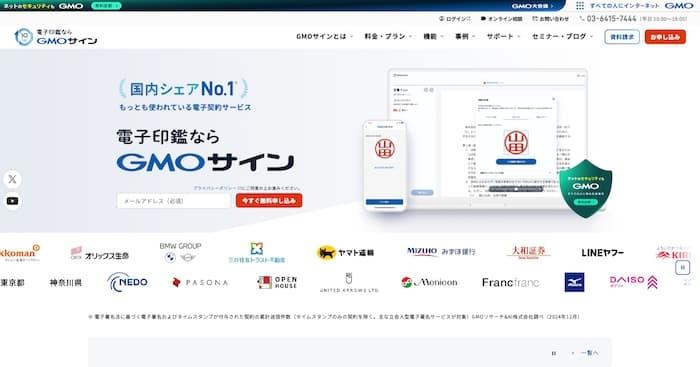Click the laptop screen contract preview image
The image size is (700, 367).
[x=488, y=138]
